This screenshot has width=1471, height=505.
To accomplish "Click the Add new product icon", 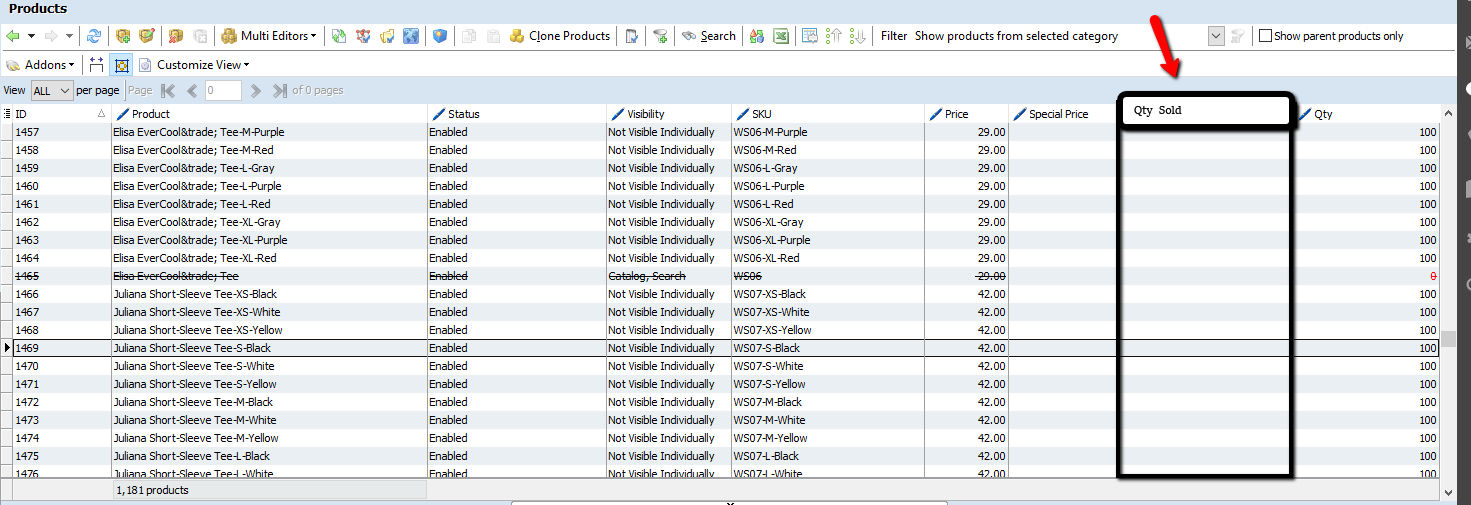I will tap(123, 36).
